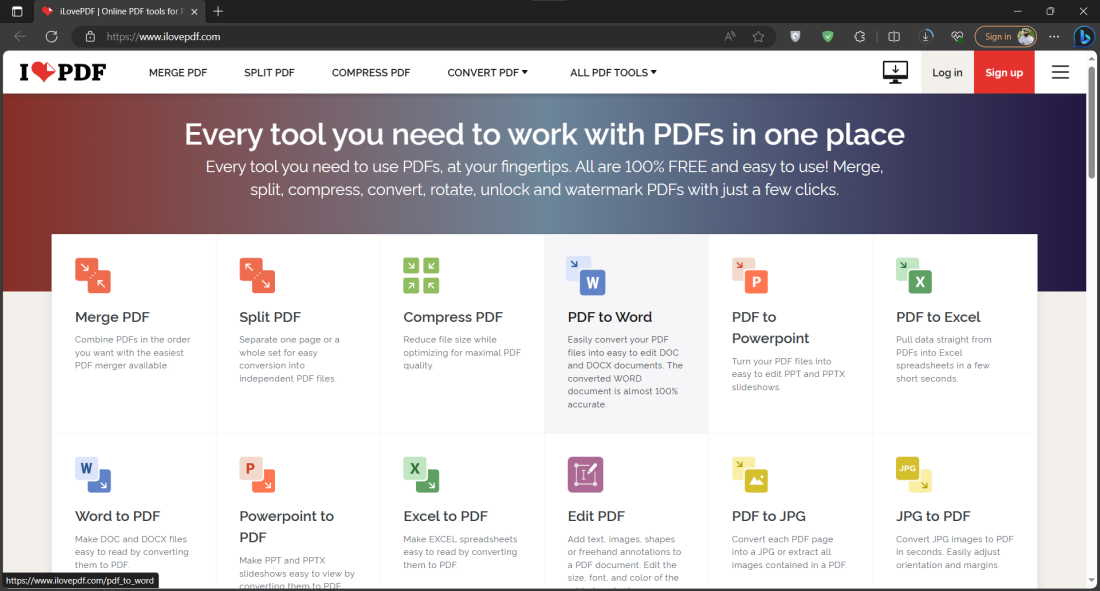
Task: Click the Split PDF card title
Action: [x=270, y=317]
